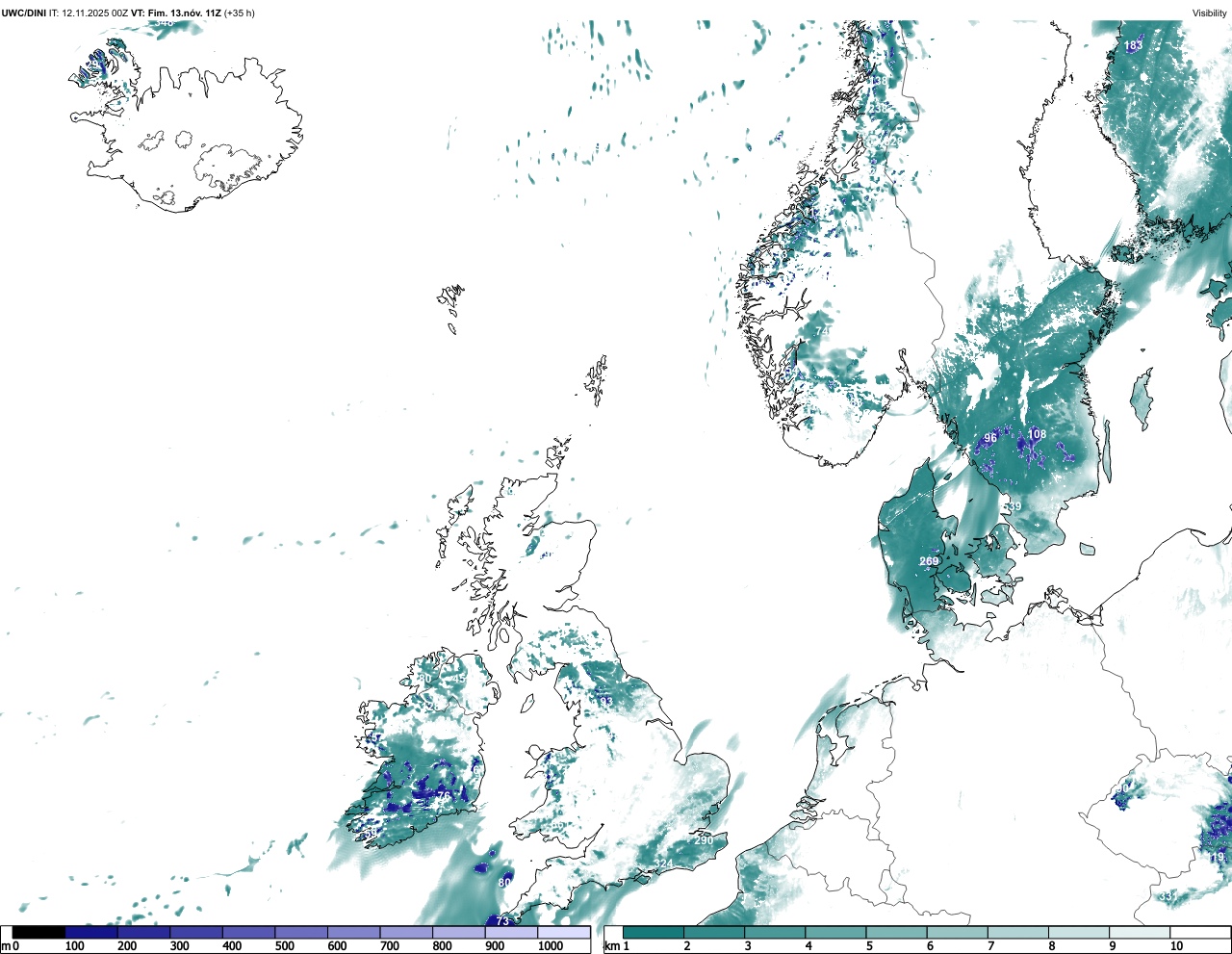Click the 600–700 m lavender legend swatch
Screen dimensions: 1232x954
353,933
